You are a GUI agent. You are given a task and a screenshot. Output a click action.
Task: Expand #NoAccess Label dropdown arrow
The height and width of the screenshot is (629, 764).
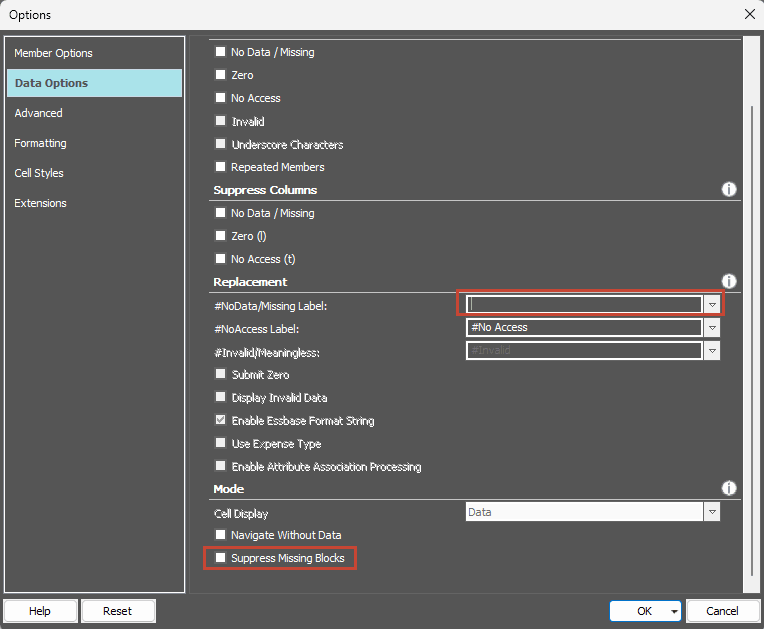[x=712, y=327]
